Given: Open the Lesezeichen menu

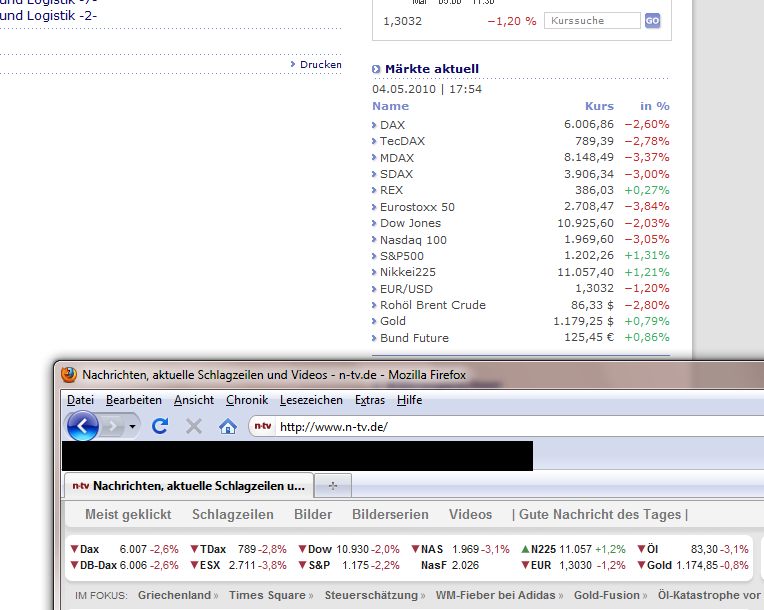Looking at the screenshot, I should (x=311, y=400).
